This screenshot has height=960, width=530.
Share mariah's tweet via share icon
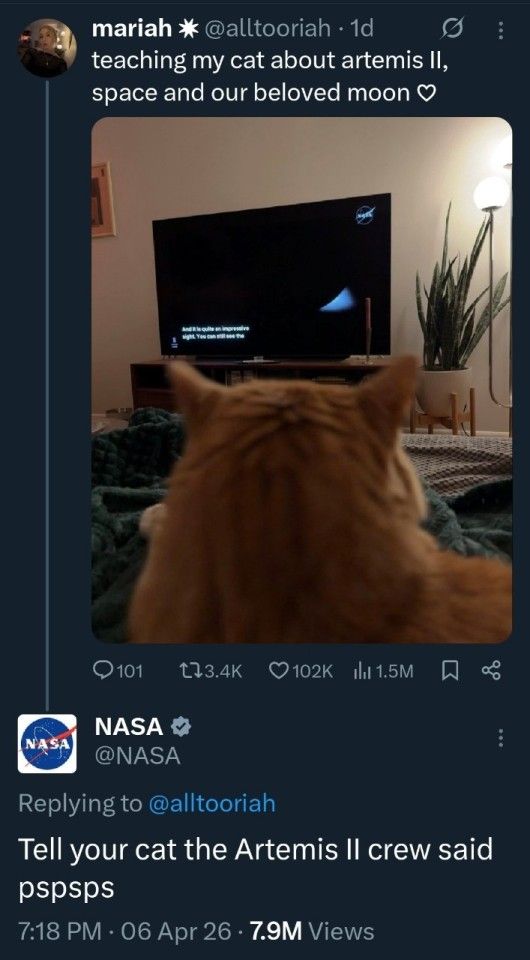point(491,671)
